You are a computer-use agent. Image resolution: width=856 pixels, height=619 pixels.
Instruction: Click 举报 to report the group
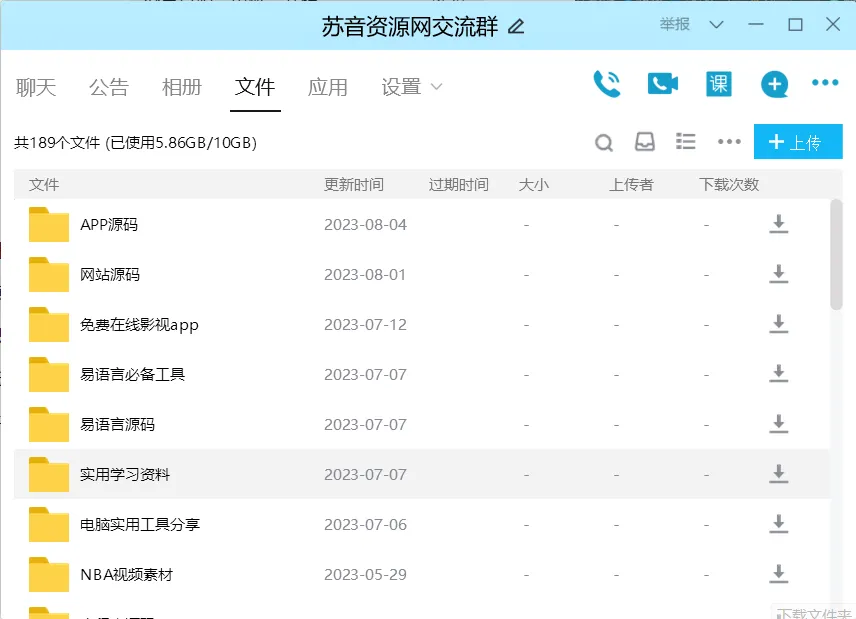[675, 25]
